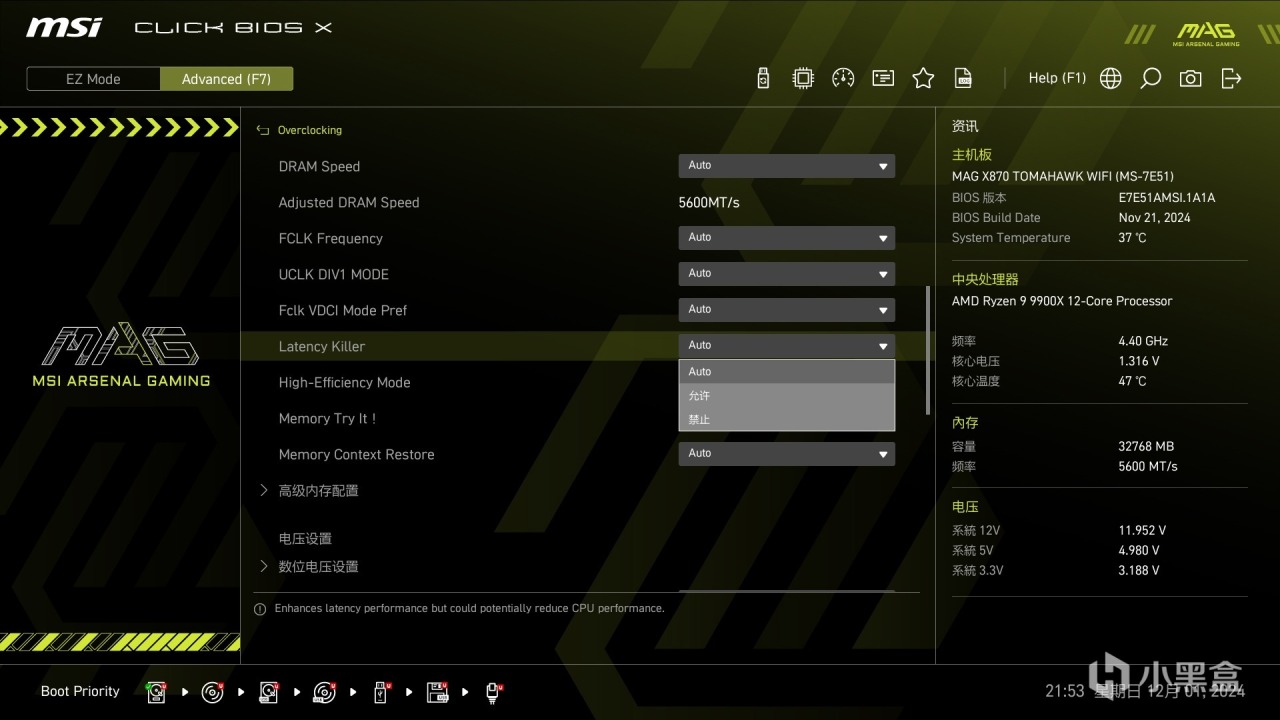Click the info icon beside the latency description
The image size is (1280, 720).
pos(260,608)
